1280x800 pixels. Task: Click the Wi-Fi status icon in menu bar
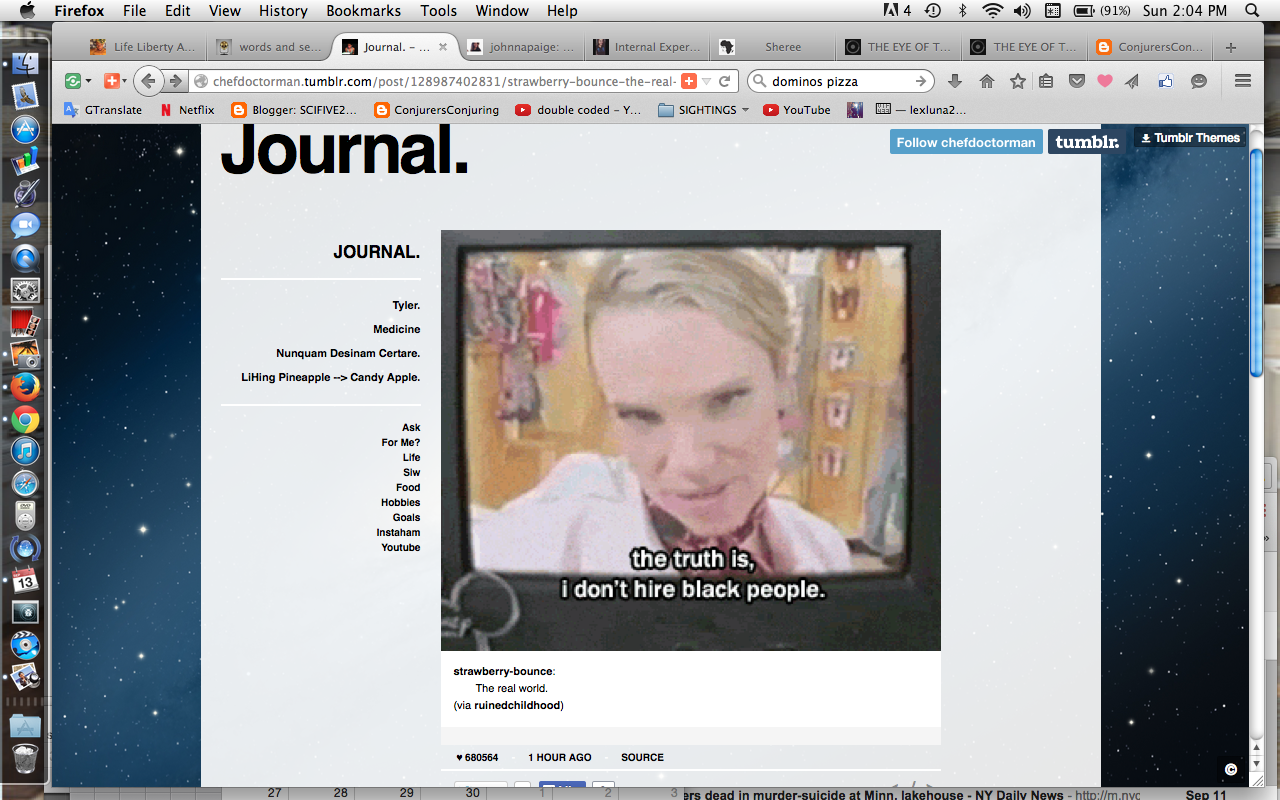[x=992, y=11]
